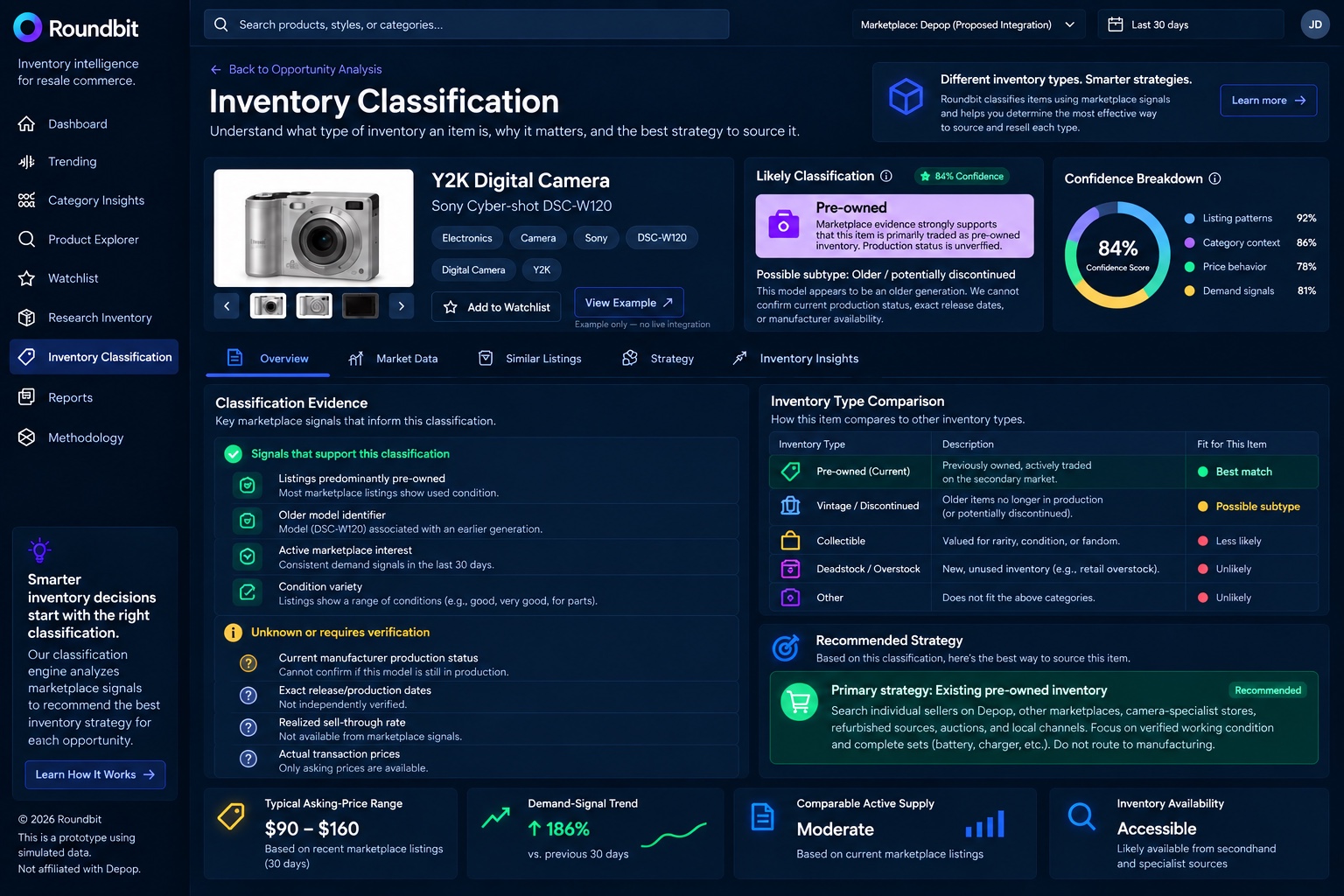This screenshot has width=1344, height=896.
Task: Click the Digital Camera tag chip
Action: [x=473, y=270]
